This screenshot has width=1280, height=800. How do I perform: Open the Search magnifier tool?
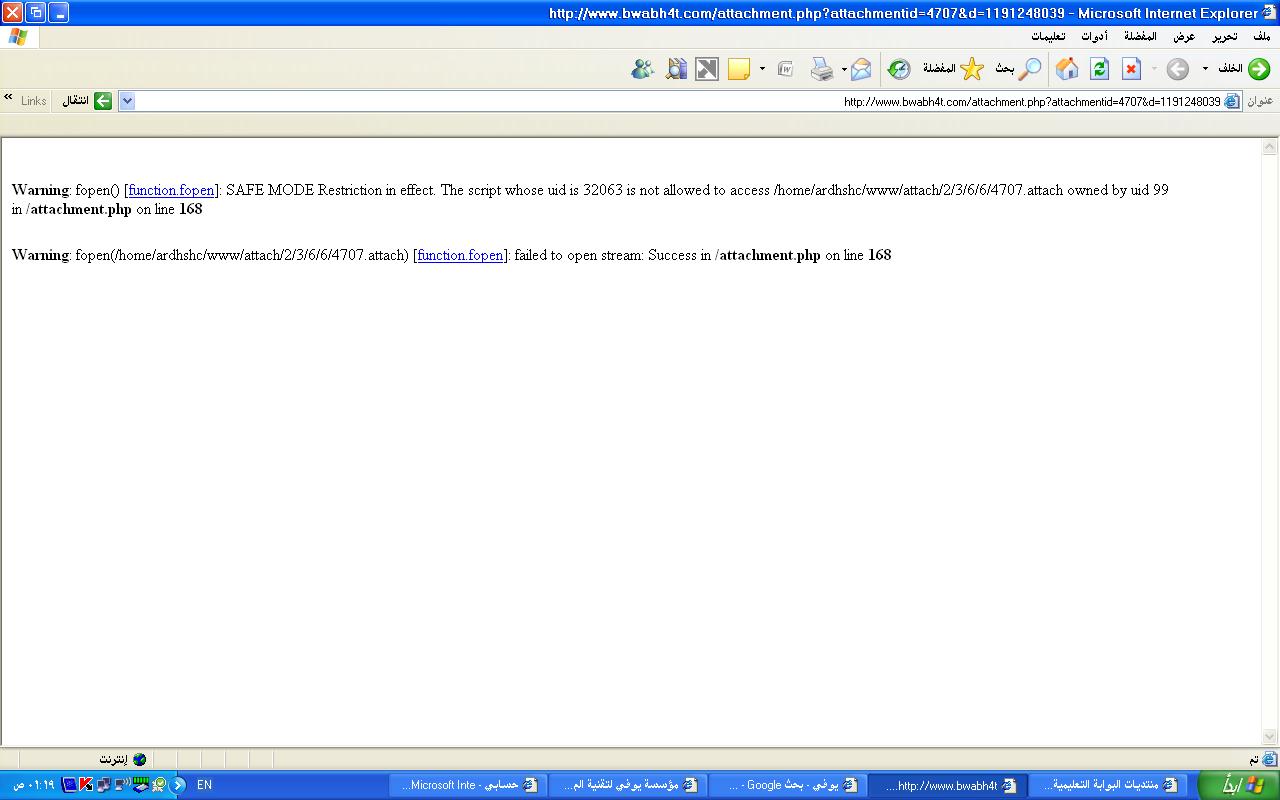(x=1029, y=69)
